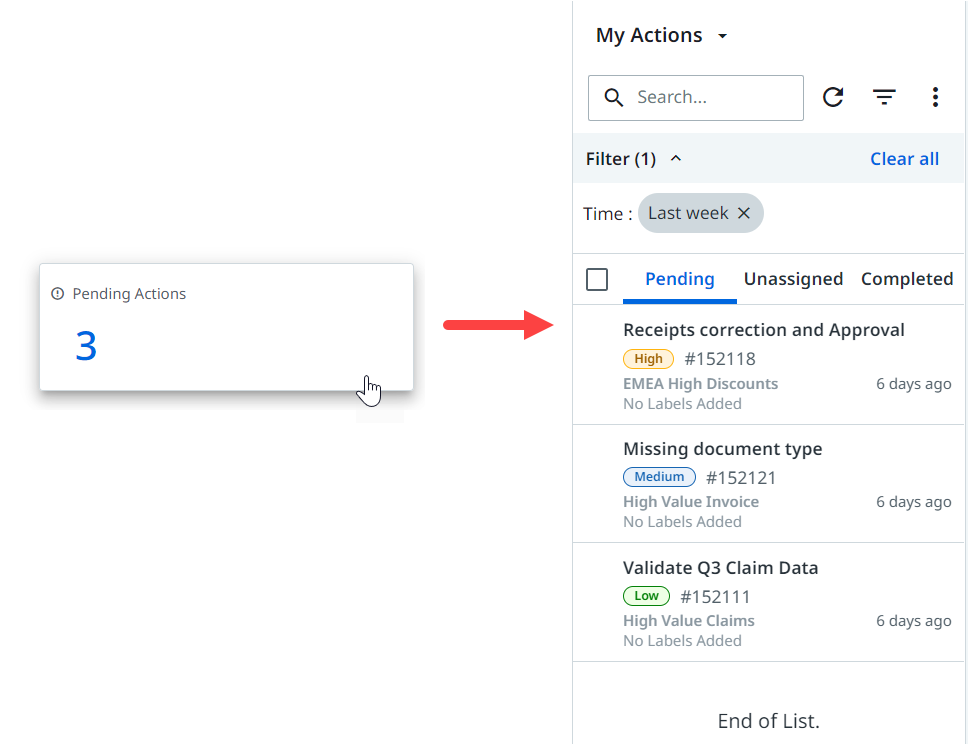Click the magnifier search icon
Screen dimensions: 968x744
click(615, 97)
